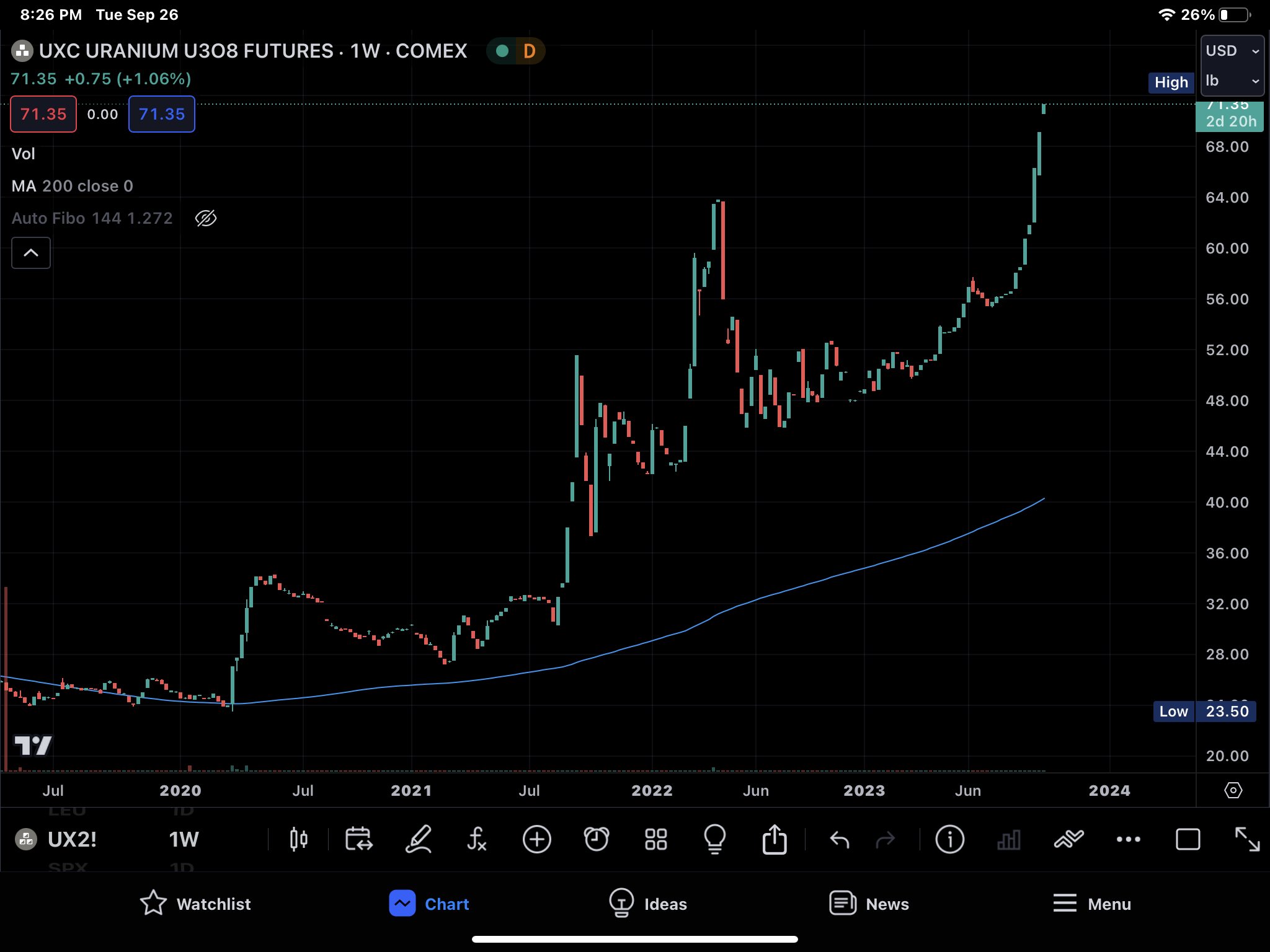Tap the date range calendar icon
Screen dimensions: 1270x952
point(358,840)
